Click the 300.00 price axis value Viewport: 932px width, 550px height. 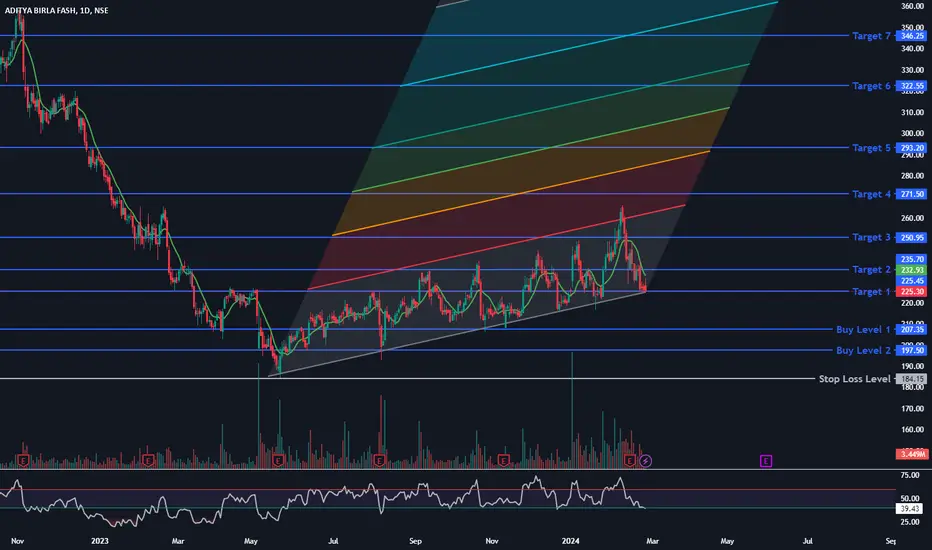tap(912, 133)
